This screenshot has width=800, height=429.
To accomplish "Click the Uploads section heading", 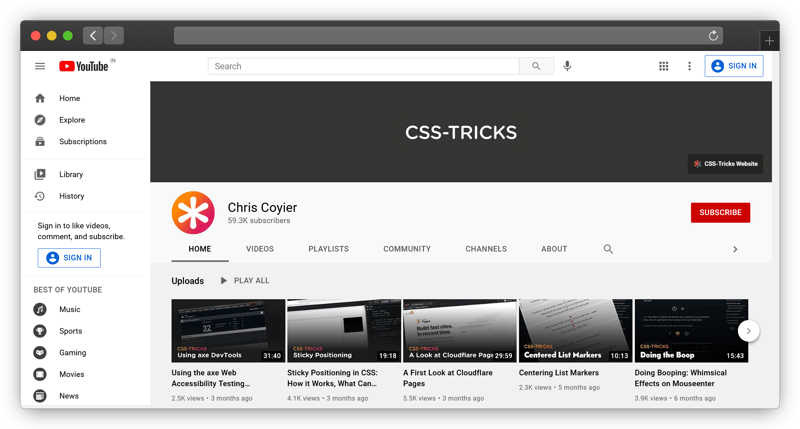I will (x=188, y=281).
